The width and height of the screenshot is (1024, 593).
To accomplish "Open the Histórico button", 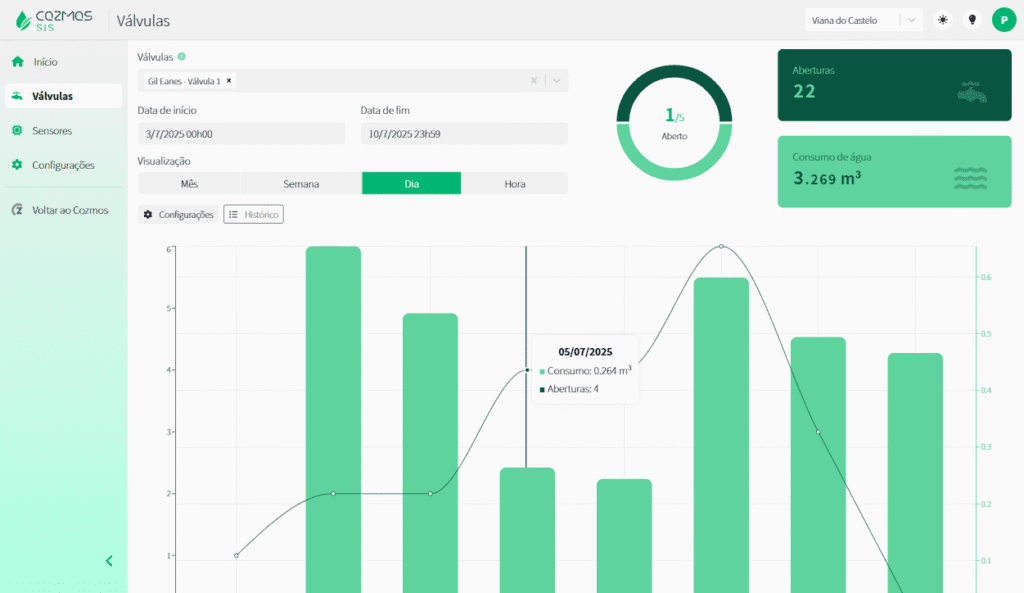I will tap(253, 214).
